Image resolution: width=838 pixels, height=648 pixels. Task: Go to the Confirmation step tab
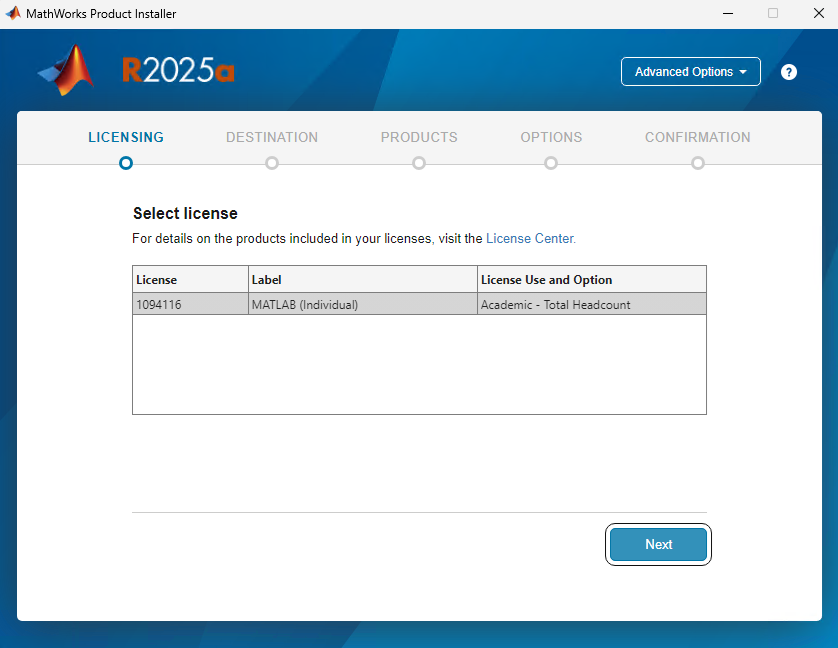tap(697, 137)
